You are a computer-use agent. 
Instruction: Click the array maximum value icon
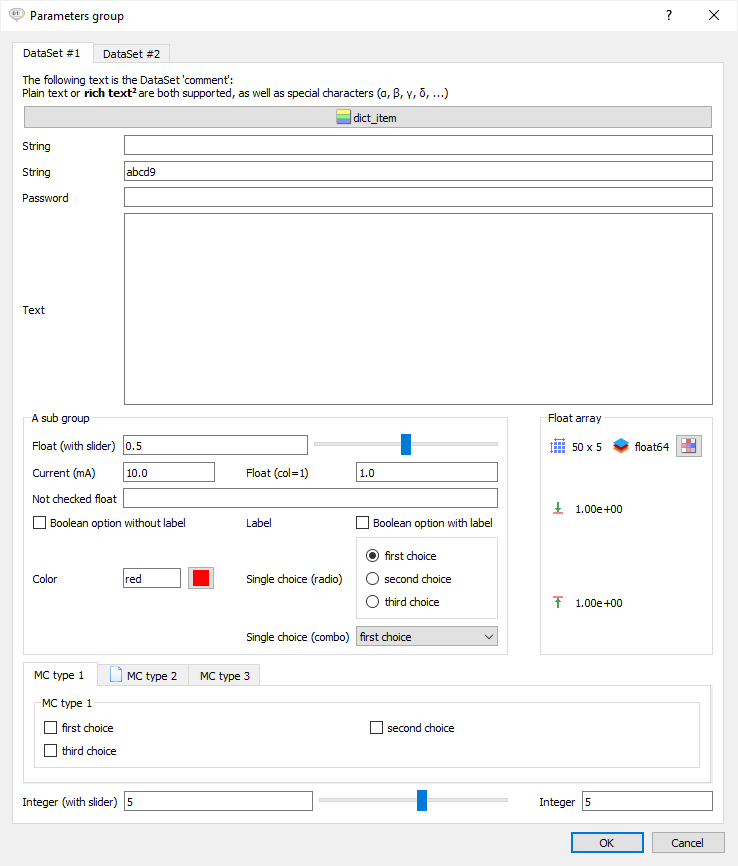pyautogui.click(x=558, y=603)
